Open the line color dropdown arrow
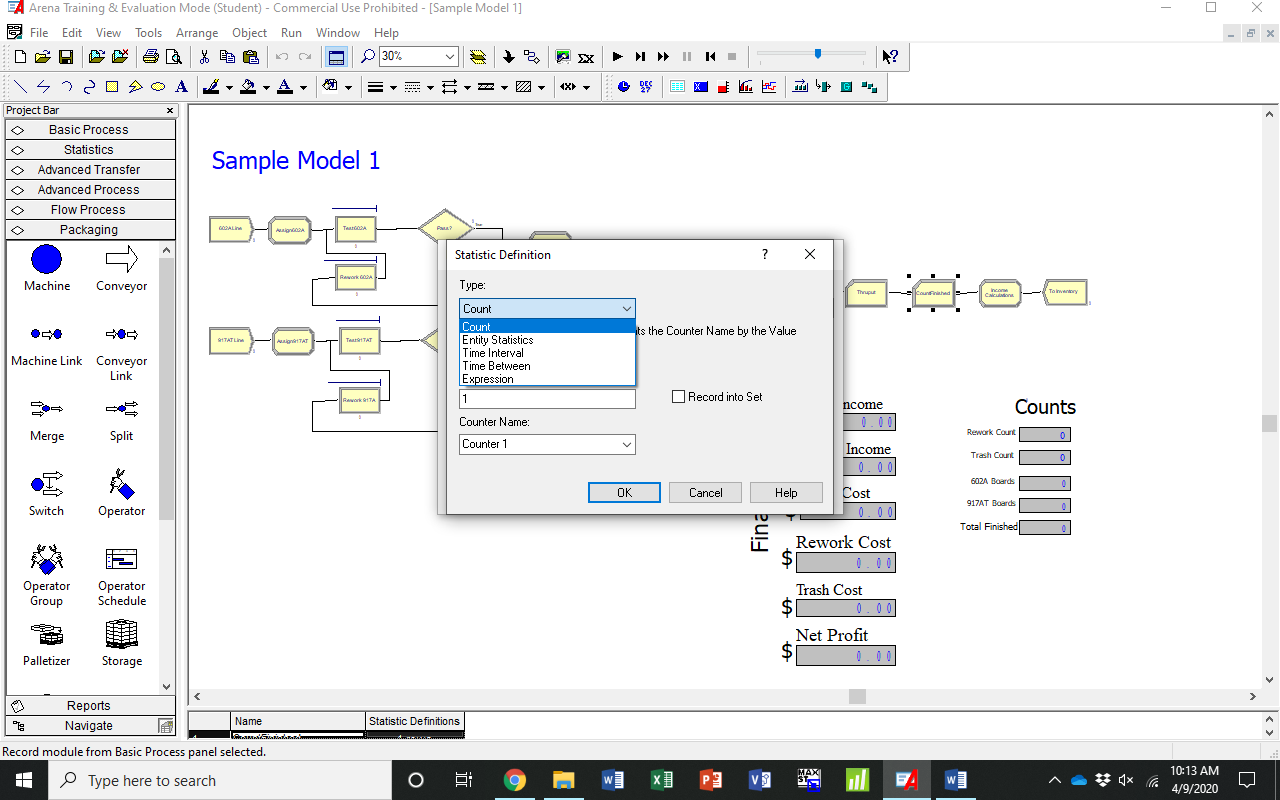The image size is (1280, 800). pyautogui.click(x=229, y=87)
